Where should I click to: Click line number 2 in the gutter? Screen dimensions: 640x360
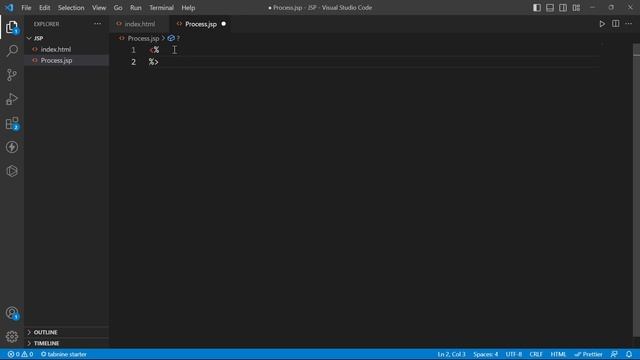pos(133,62)
